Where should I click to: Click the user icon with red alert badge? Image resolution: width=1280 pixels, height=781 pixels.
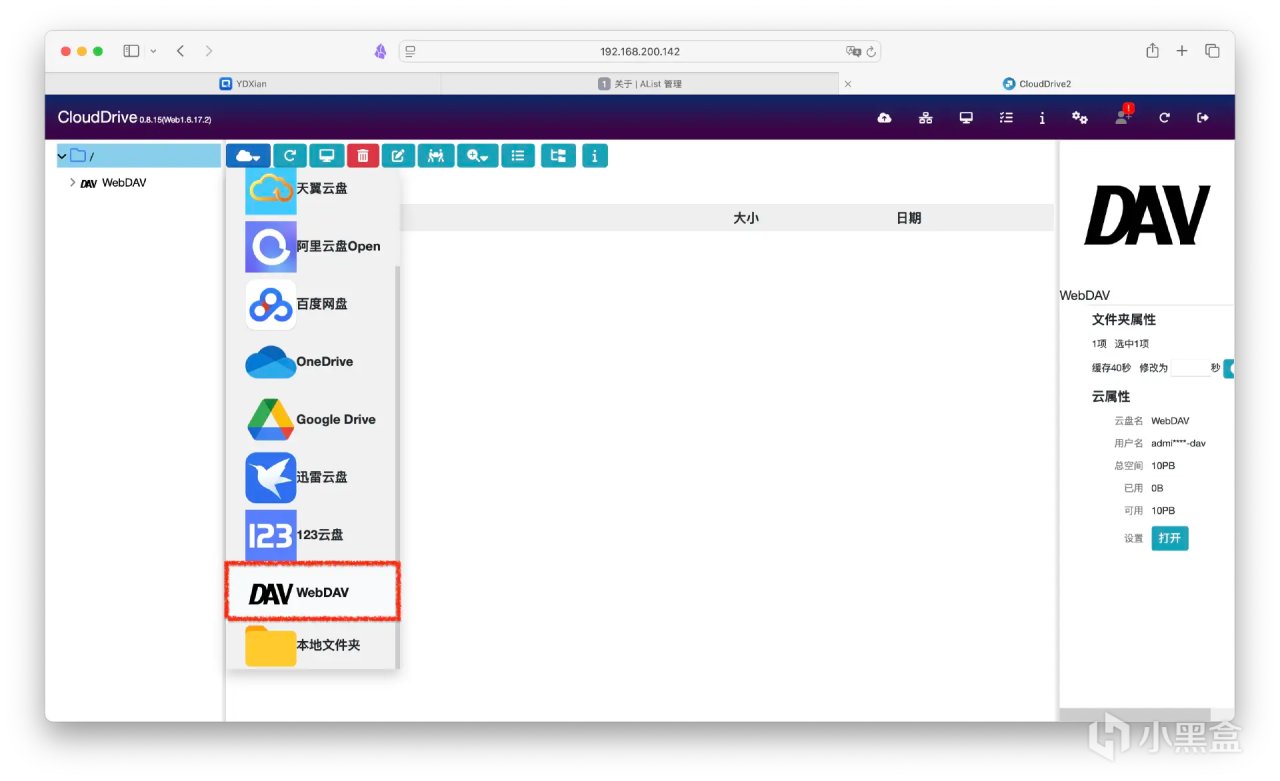1123,116
